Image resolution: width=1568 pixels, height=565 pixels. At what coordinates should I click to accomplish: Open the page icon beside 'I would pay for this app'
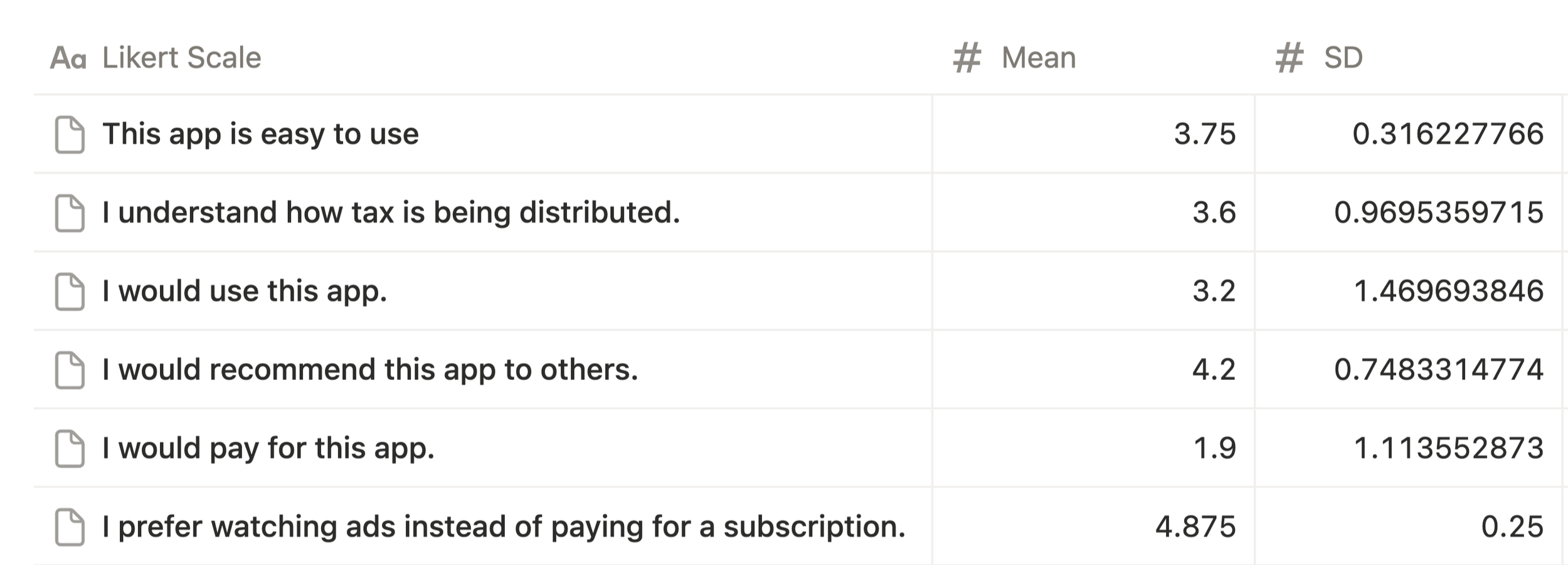(x=70, y=448)
